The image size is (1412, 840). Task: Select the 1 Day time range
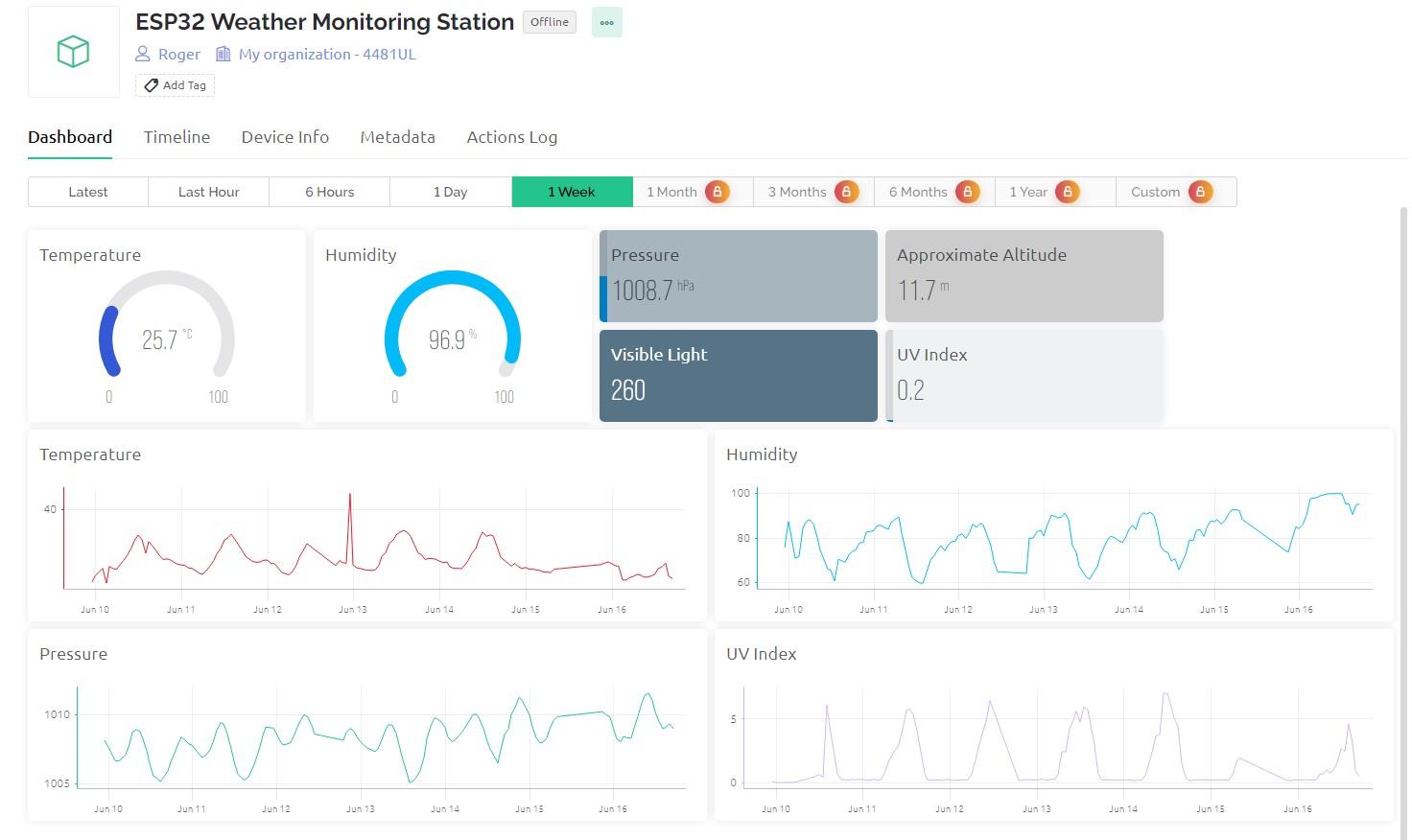[x=450, y=192]
